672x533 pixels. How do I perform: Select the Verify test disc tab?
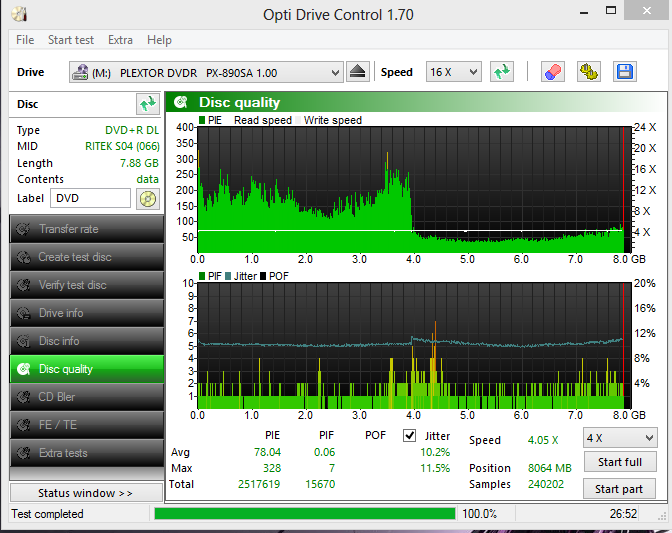(x=87, y=285)
